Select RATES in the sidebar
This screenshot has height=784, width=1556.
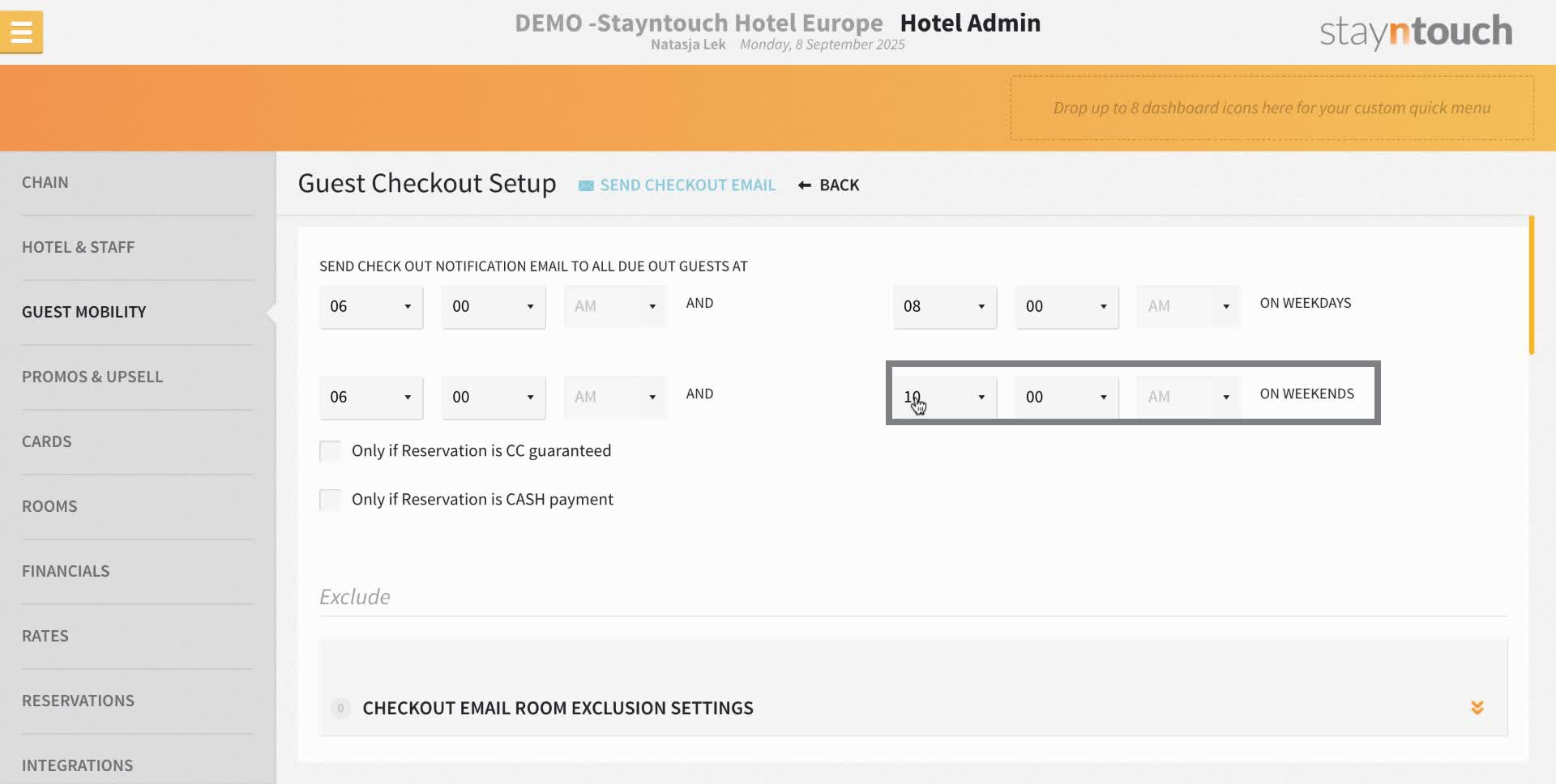pos(45,636)
